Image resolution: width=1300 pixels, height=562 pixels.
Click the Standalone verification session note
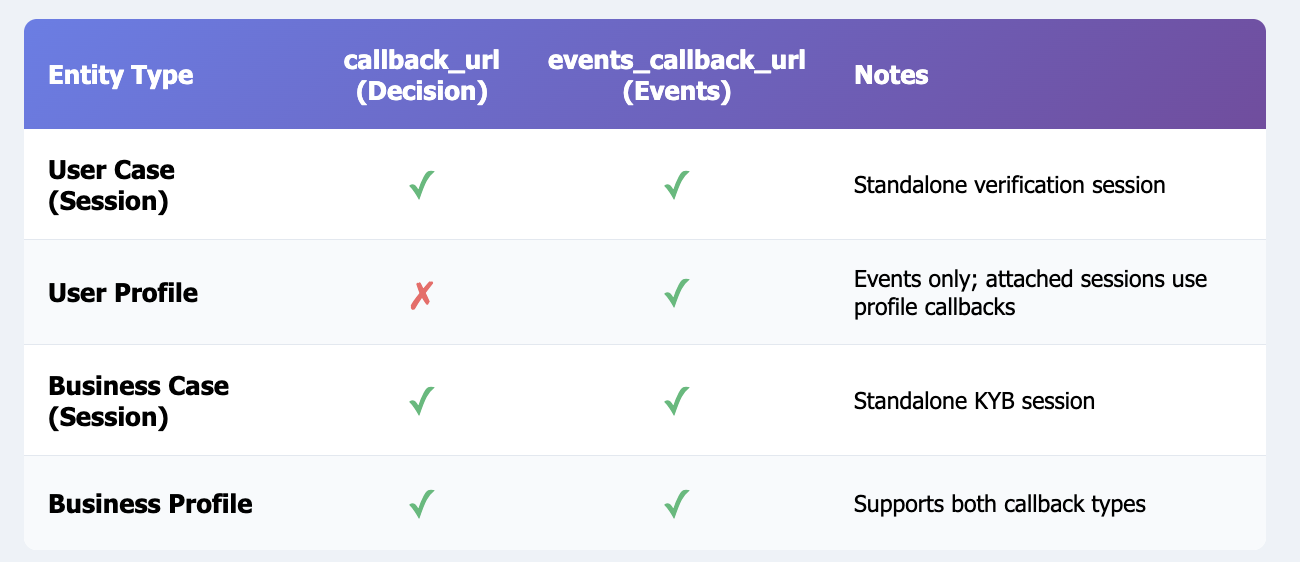tap(1009, 185)
